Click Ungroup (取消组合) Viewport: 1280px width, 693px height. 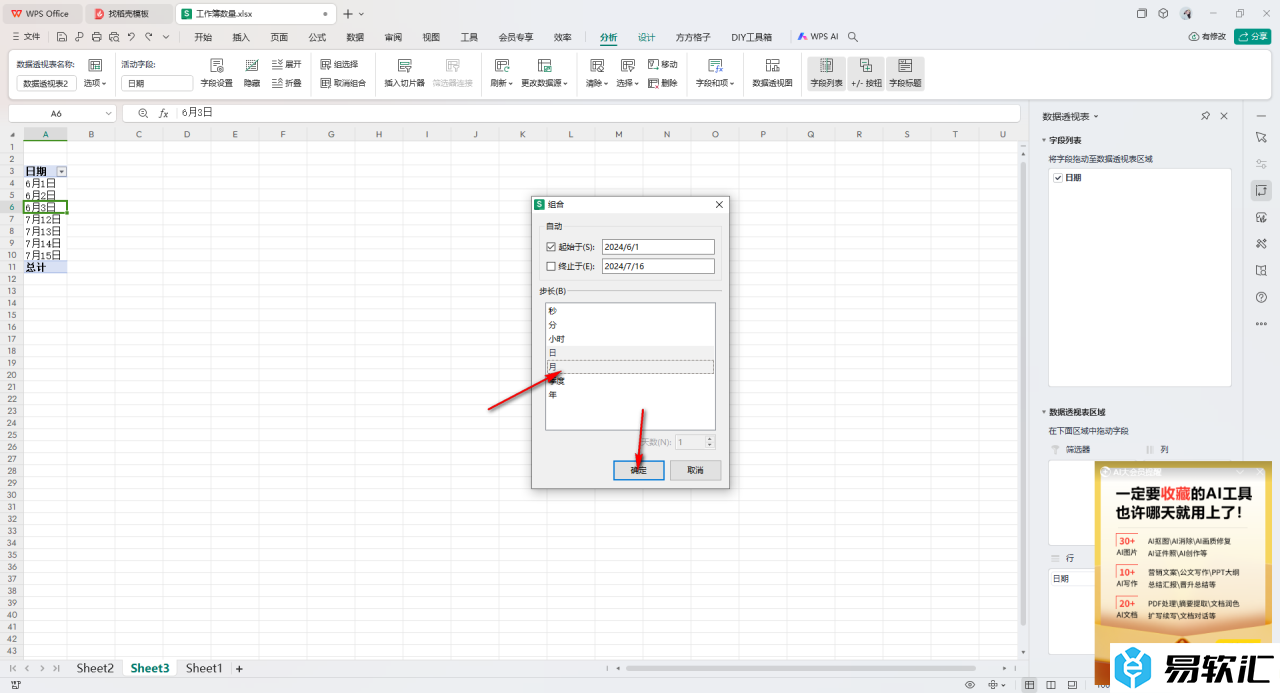(343, 83)
